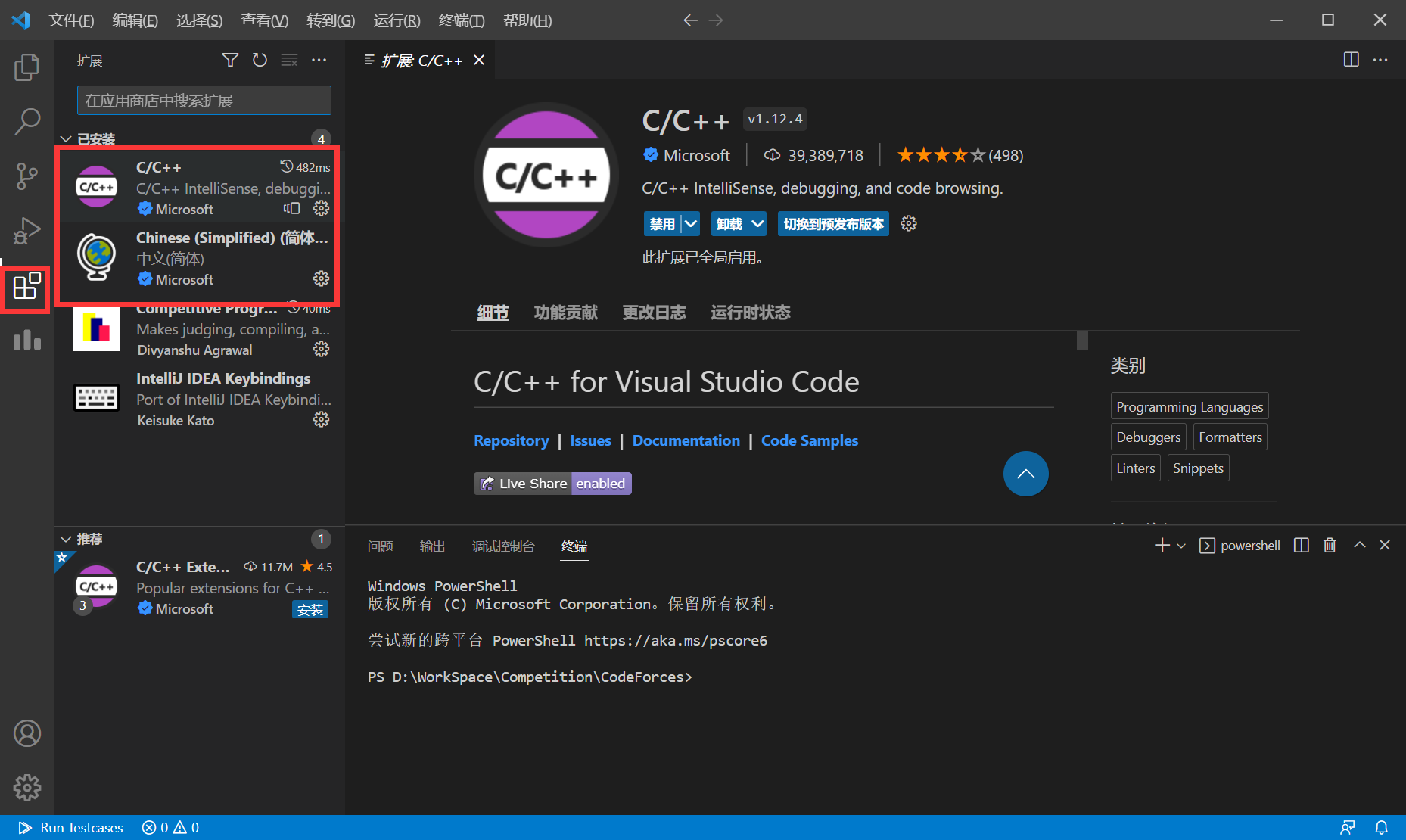Viewport: 1406px width, 840px height.
Task: Open dropdown arrow next to 禁用 button
Action: point(691,224)
